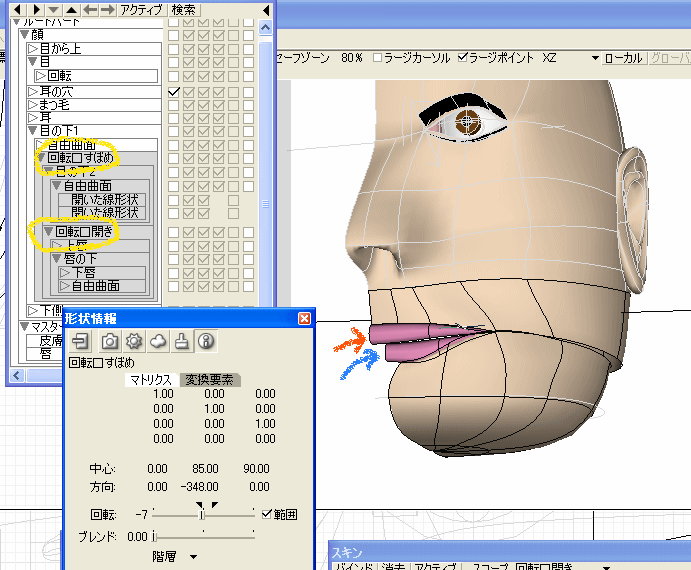Switch to the 変換要素 tab
This screenshot has height=570, width=691.
(x=208, y=380)
